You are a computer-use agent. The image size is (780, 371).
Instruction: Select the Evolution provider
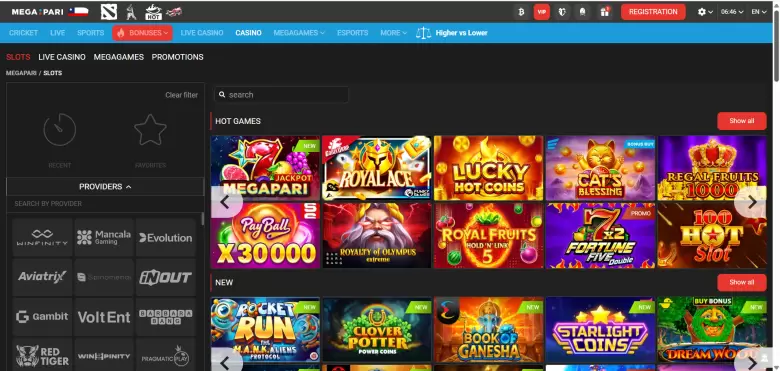tap(166, 237)
